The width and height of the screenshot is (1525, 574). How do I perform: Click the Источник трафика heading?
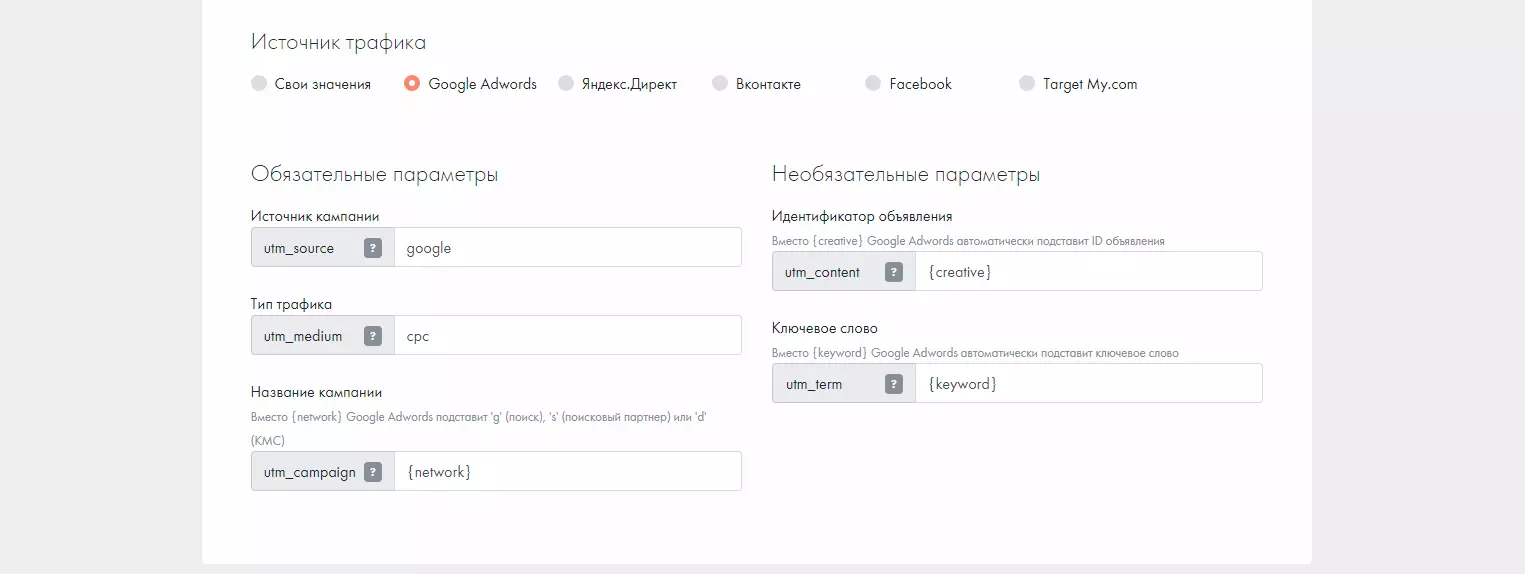click(x=338, y=42)
